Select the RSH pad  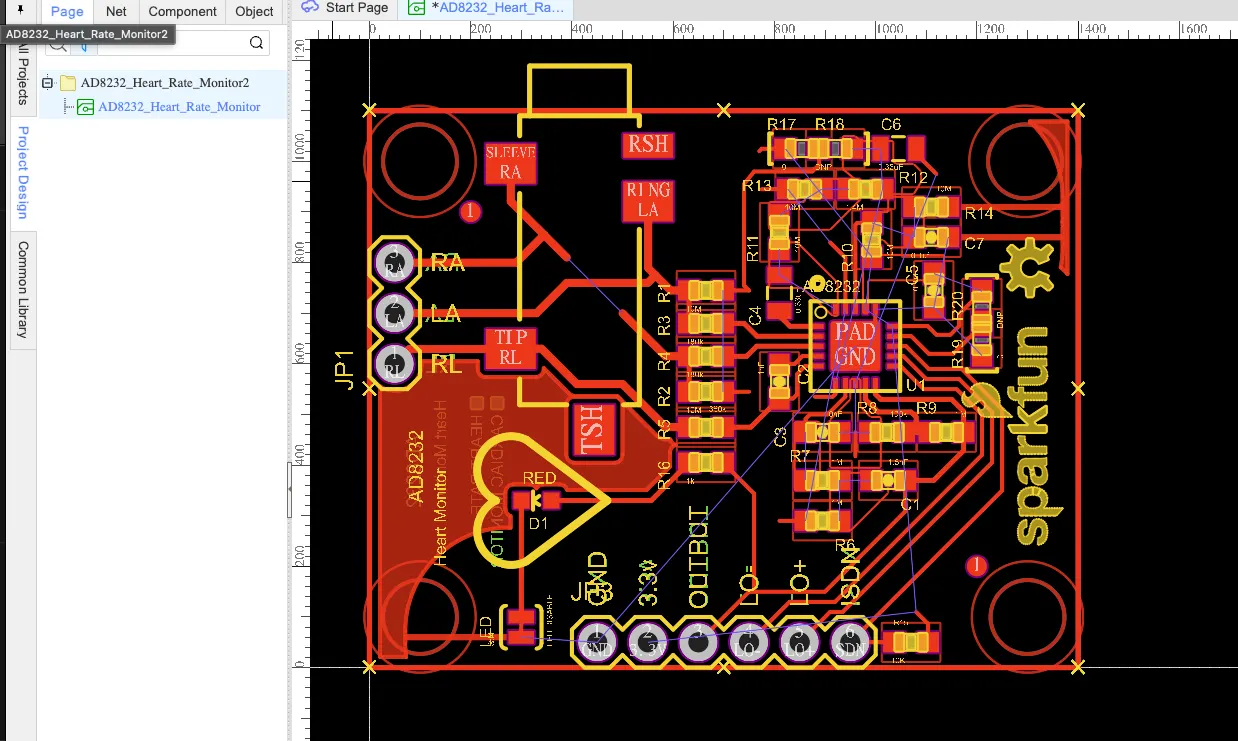pyautogui.click(x=647, y=145)
